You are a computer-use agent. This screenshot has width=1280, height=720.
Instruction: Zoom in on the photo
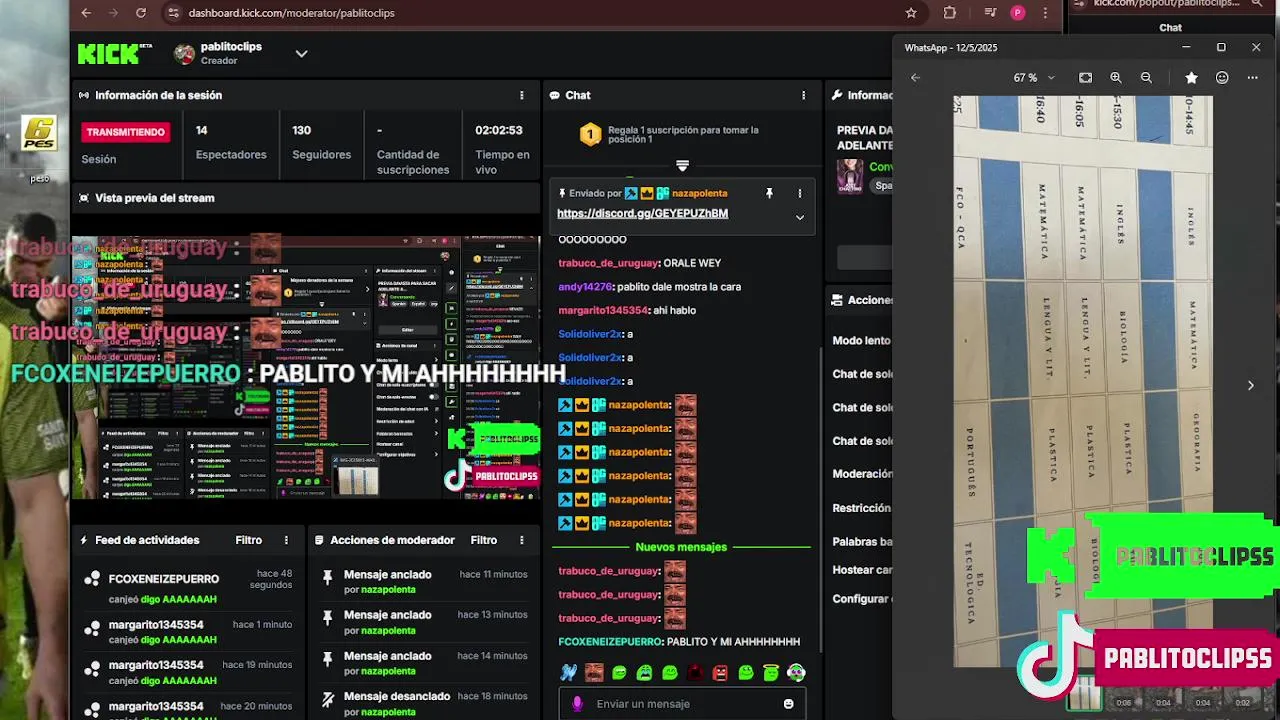tap(1116, 77)
